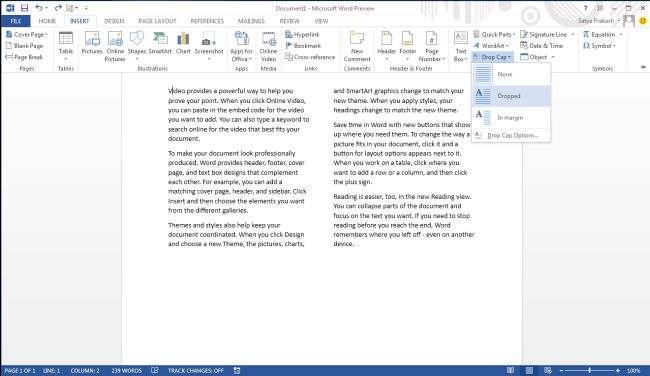The width and height of the screenshot is (650, 376).
Task: Expand the Equation dropdown
Action: 621,34
